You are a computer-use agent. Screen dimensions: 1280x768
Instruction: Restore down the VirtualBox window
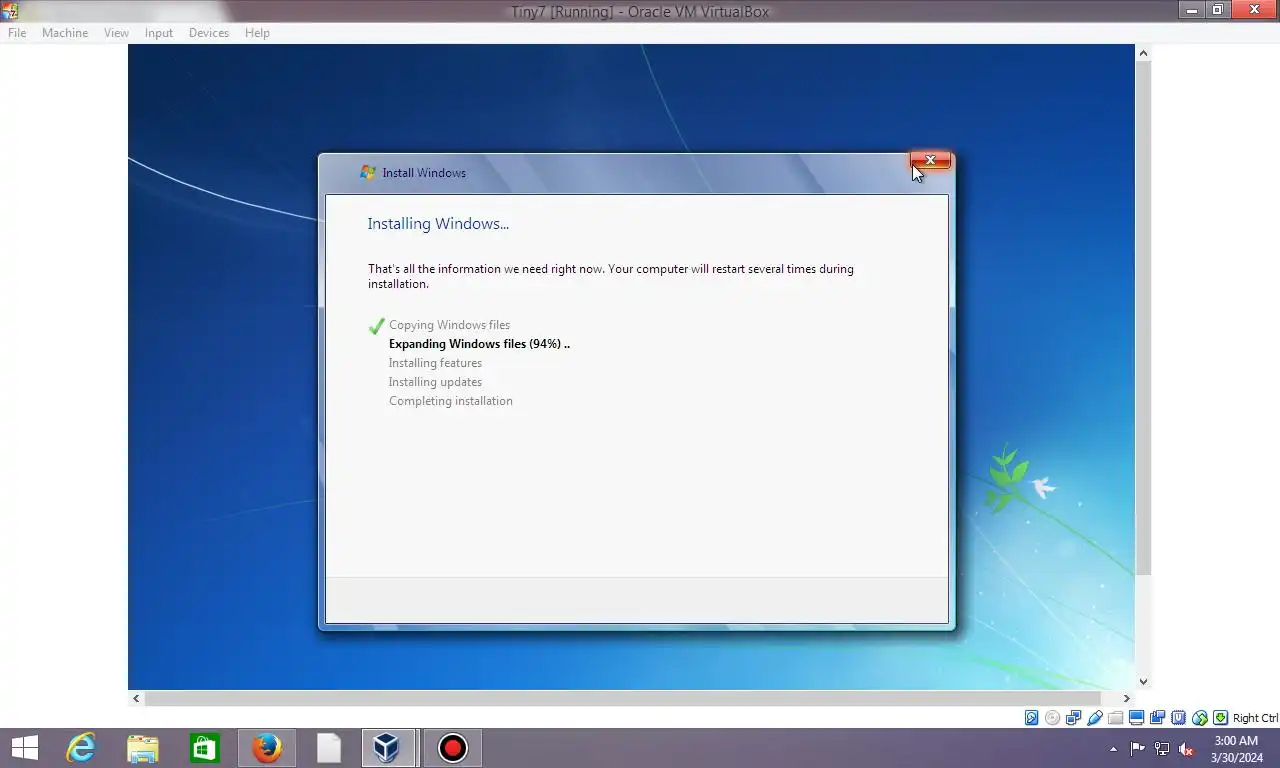click(x=1218, y=10)
